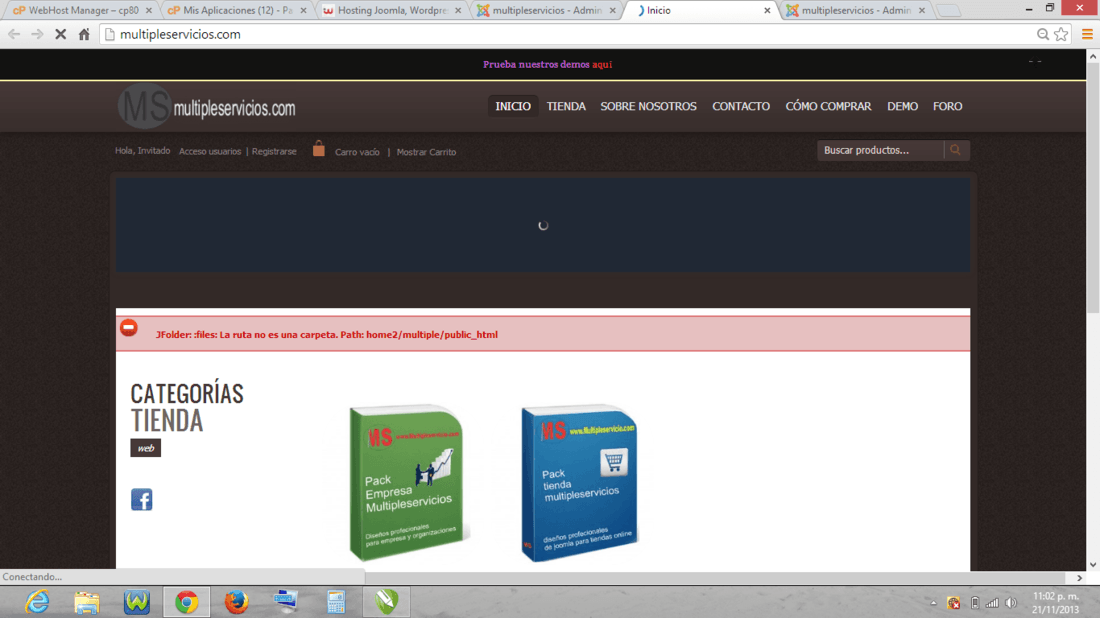Stop loading the page with X button

coord(61,34)
